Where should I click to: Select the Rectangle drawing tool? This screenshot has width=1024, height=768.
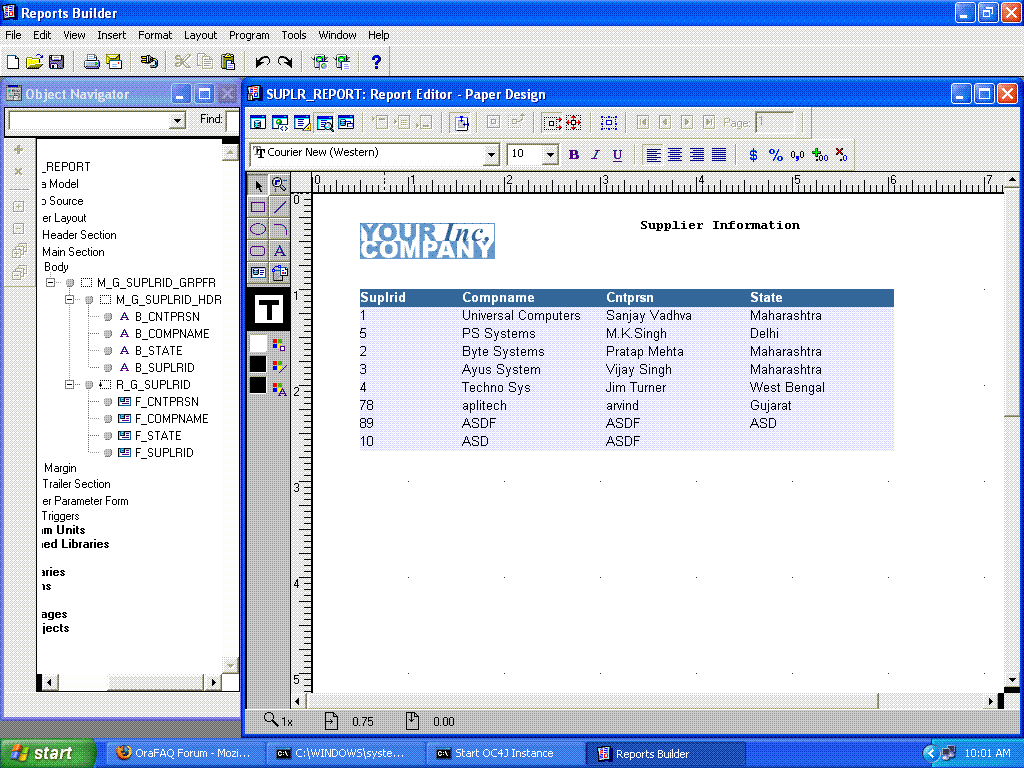click(x=259, y=208)
